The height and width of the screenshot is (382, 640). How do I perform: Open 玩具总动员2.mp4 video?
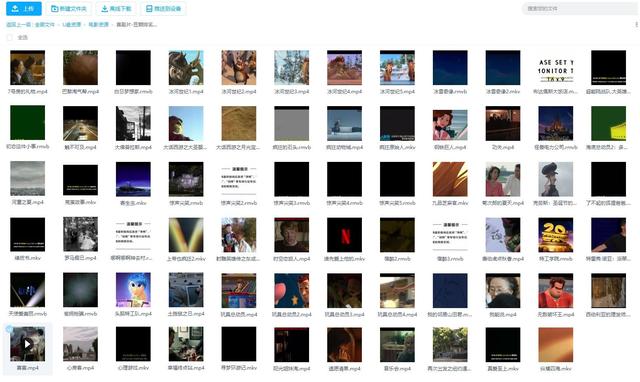[291, 290]
